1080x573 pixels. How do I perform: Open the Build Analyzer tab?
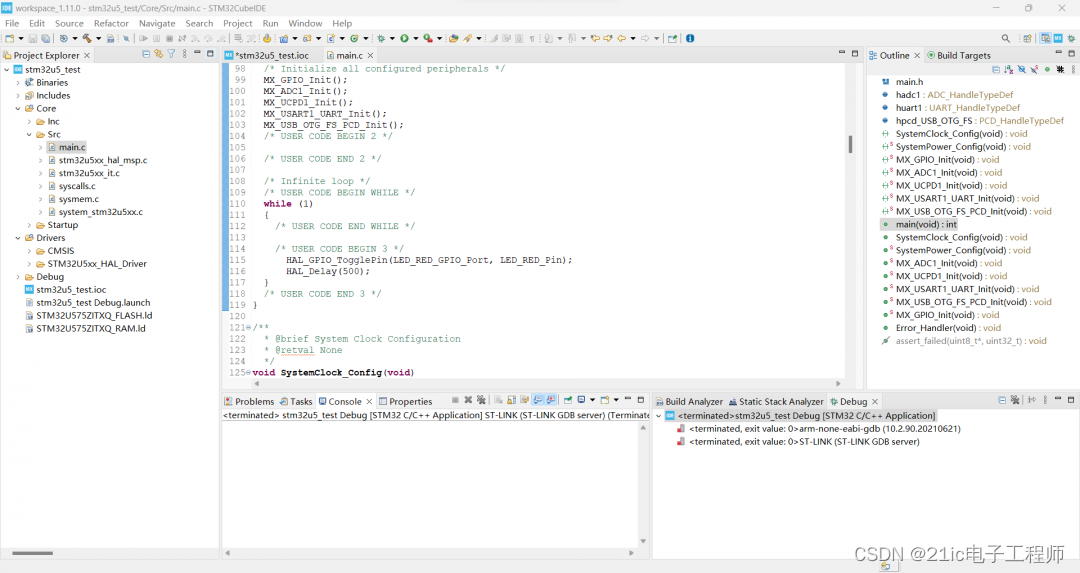click(x=689, y=402)
